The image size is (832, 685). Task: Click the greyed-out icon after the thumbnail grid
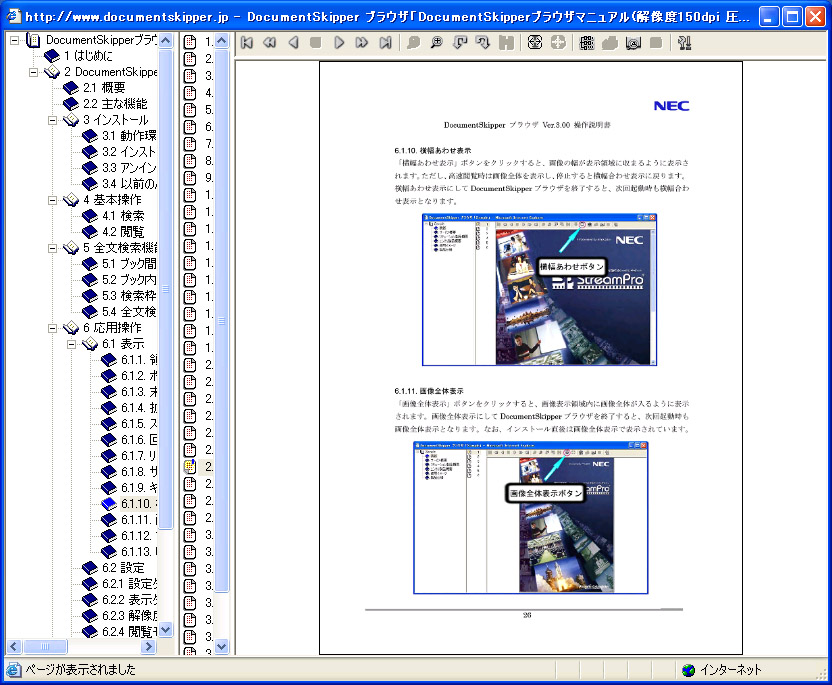pos(610,42)
